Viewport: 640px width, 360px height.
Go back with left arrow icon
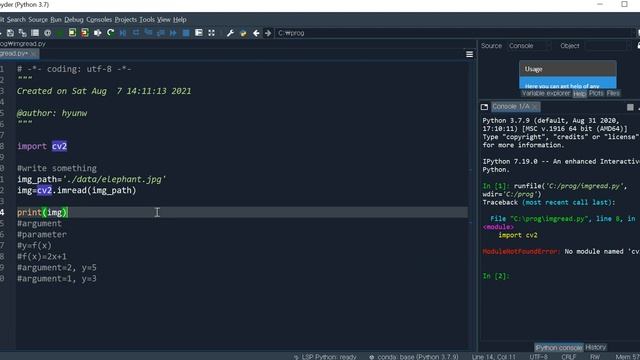(x=256, y=33)
